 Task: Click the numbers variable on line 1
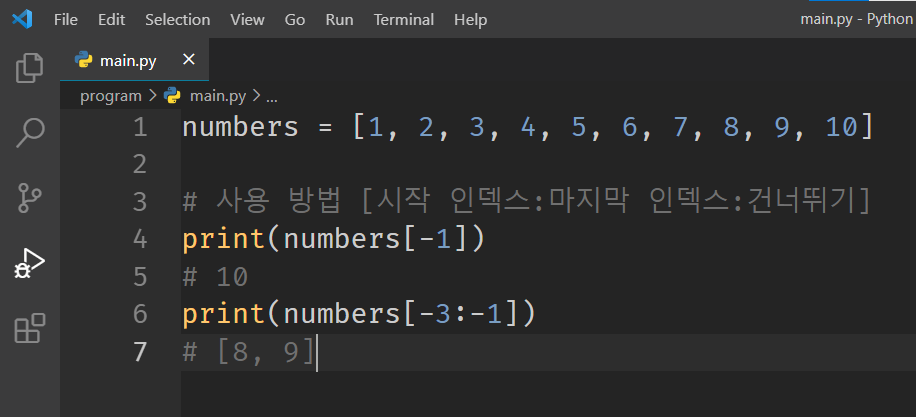[x=240, y=127]
